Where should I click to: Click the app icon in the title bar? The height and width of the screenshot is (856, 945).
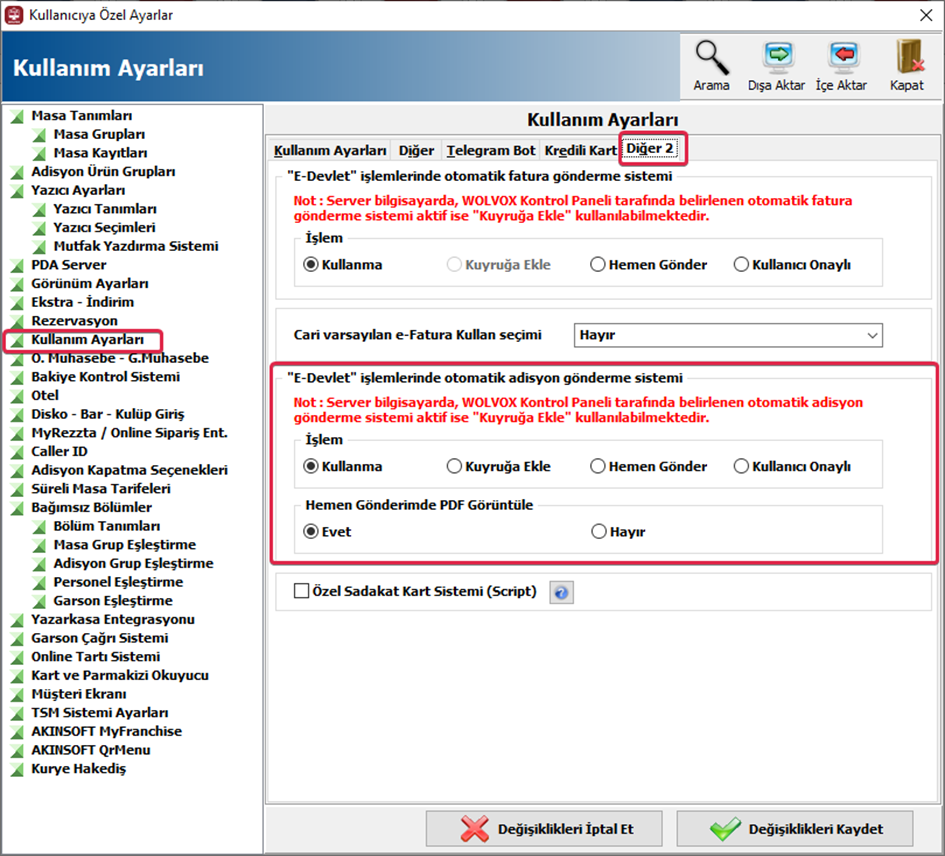[14, 15]
